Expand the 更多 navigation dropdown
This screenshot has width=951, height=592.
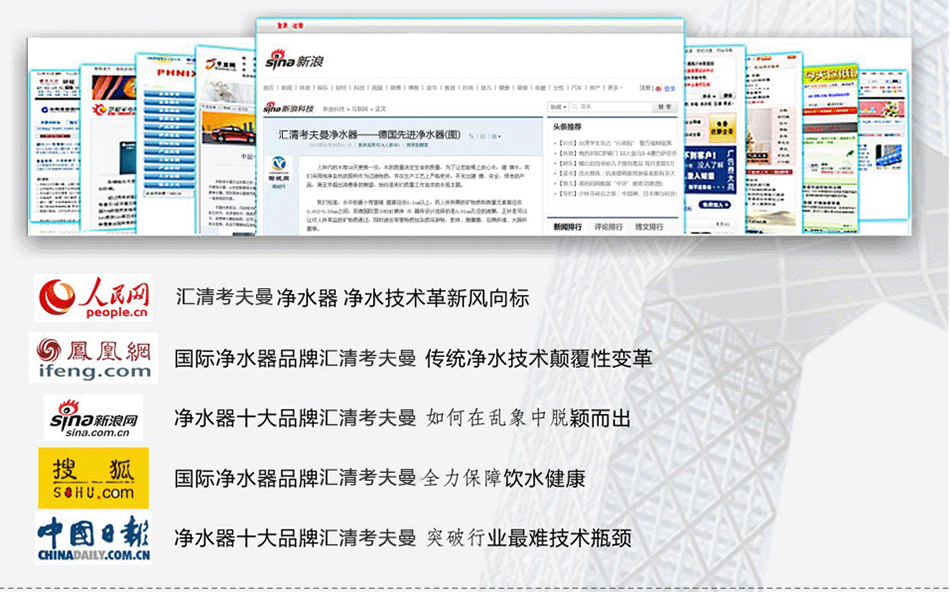pyautogui.click(x=615, y=88)
